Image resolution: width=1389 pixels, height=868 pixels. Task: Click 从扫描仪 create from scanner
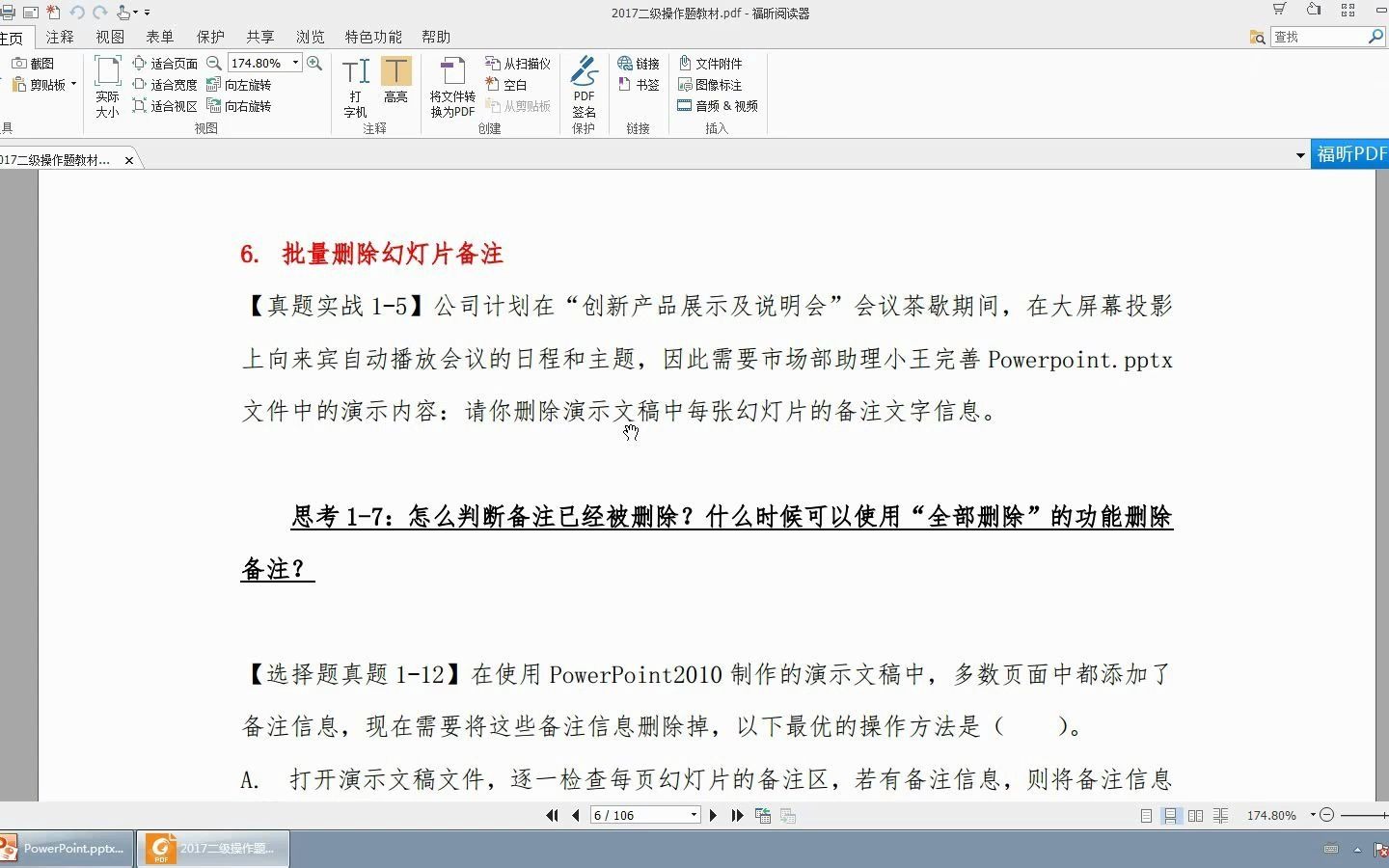(518, 63)
